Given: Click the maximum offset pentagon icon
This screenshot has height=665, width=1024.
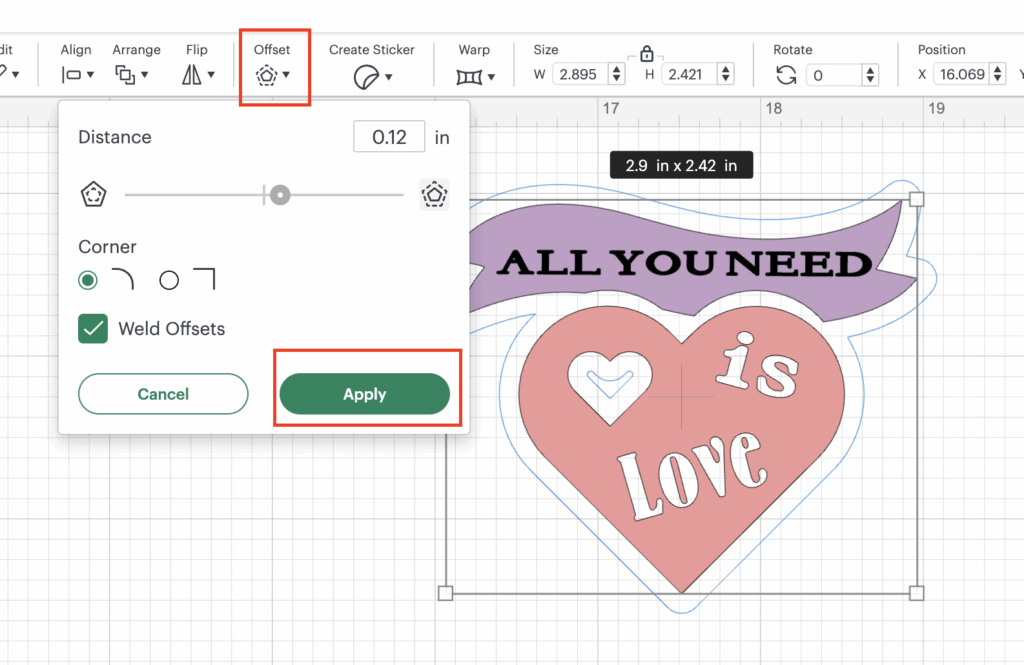Looking at the screenshot, I should (x=434, y=195).
